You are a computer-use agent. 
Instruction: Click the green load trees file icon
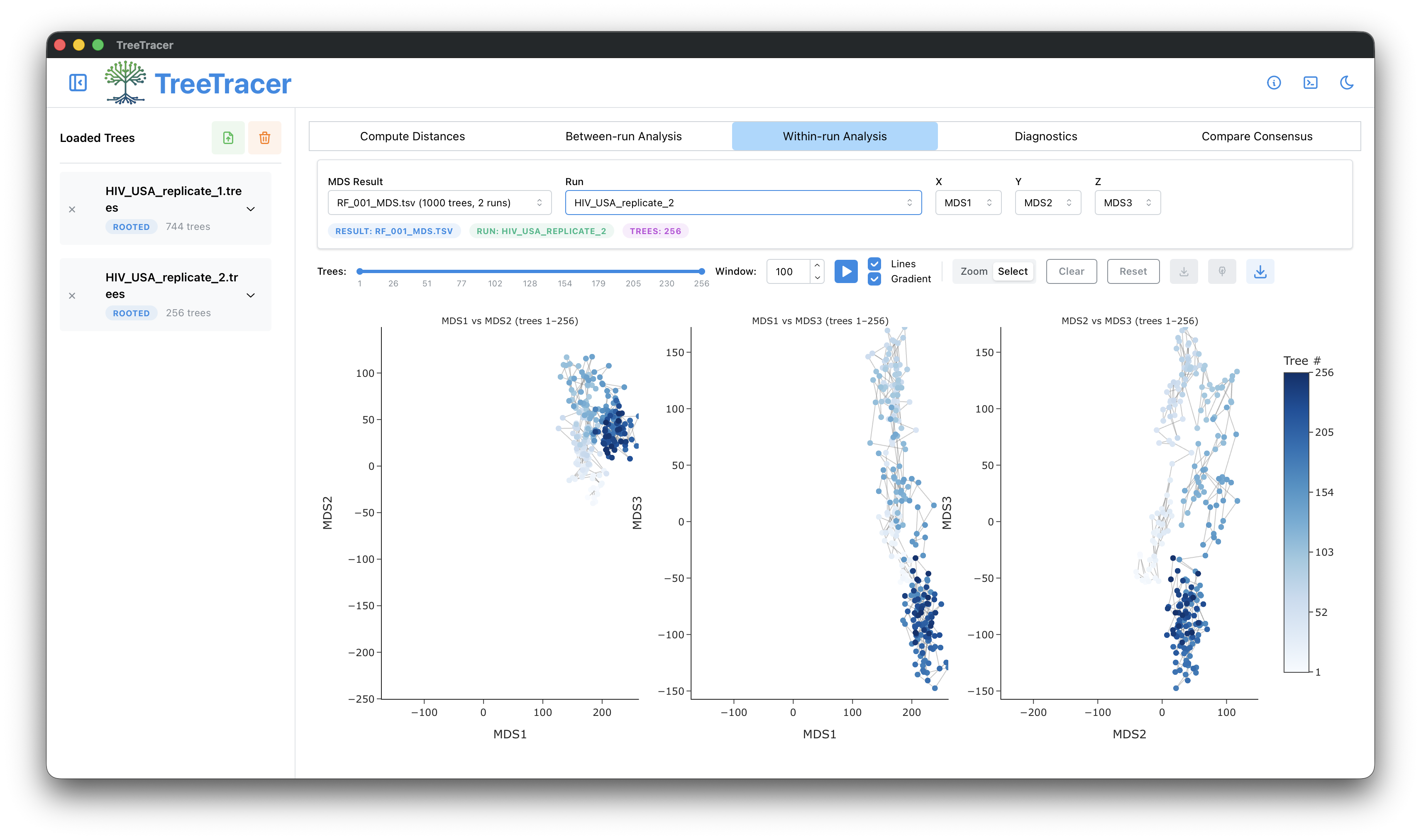[x=228, y=137]
